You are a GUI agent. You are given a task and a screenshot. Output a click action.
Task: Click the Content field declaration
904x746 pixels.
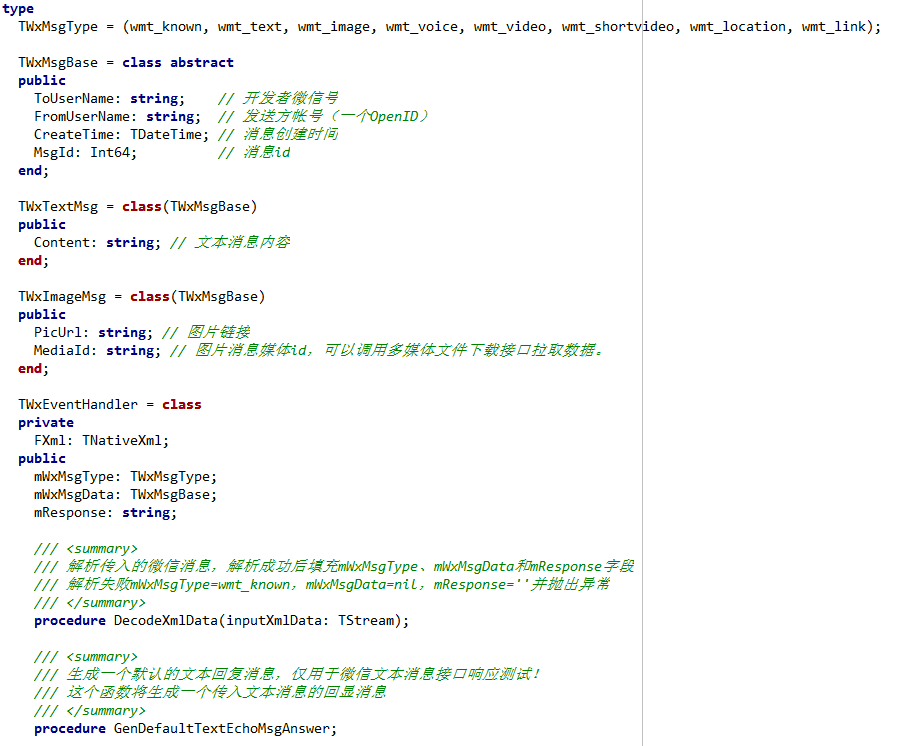coord(97,243)
